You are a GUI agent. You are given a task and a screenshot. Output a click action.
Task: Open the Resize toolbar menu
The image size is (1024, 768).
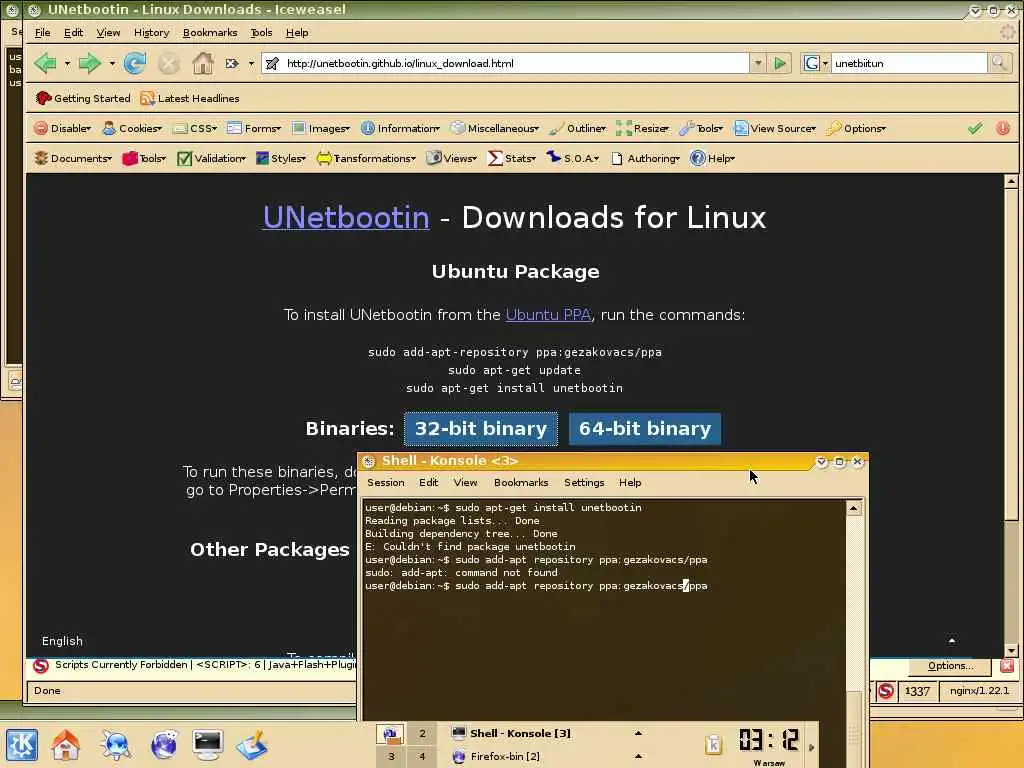click(x=643, y=128)
